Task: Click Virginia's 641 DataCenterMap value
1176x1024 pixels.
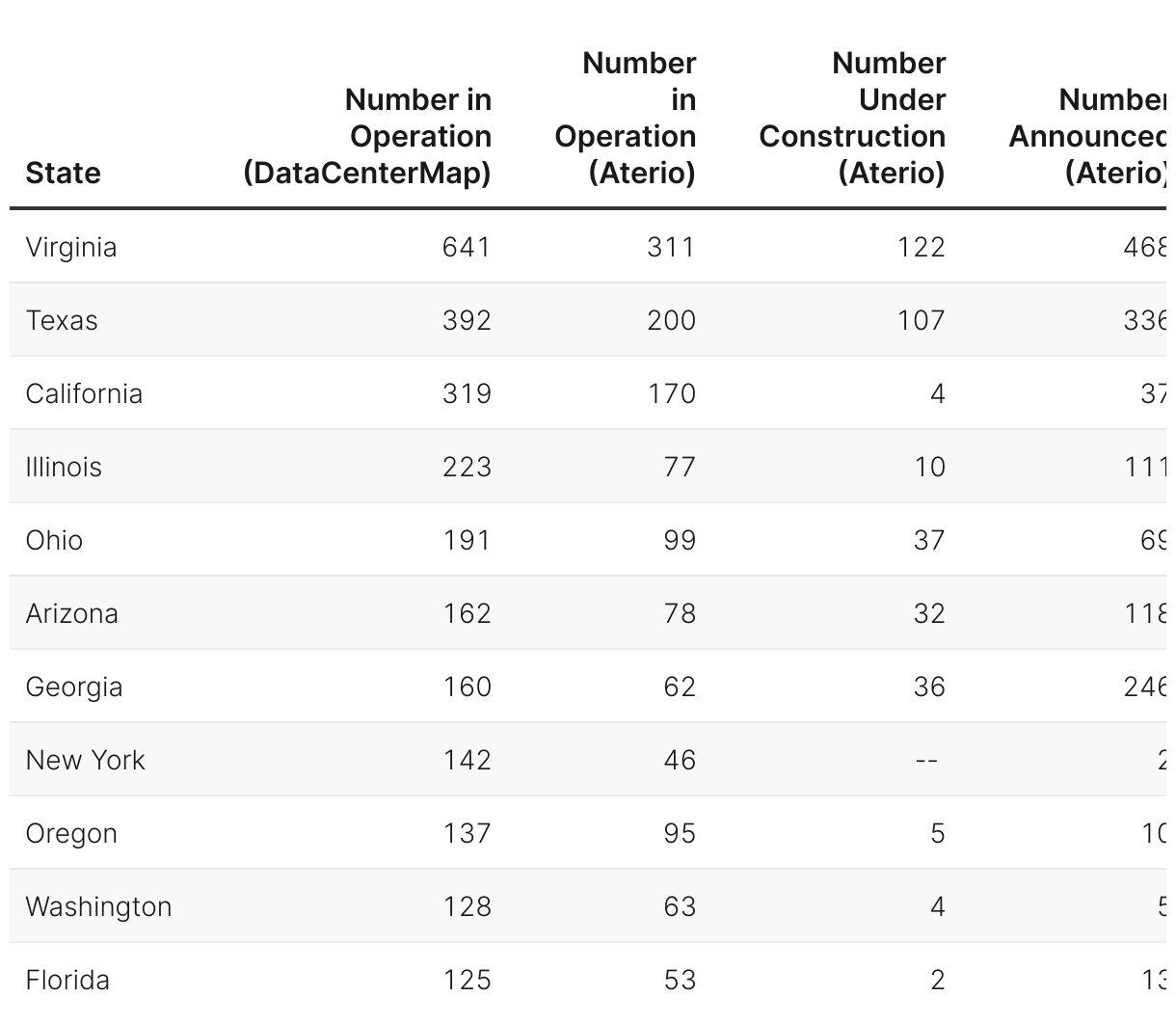Action: pos(467,247)
